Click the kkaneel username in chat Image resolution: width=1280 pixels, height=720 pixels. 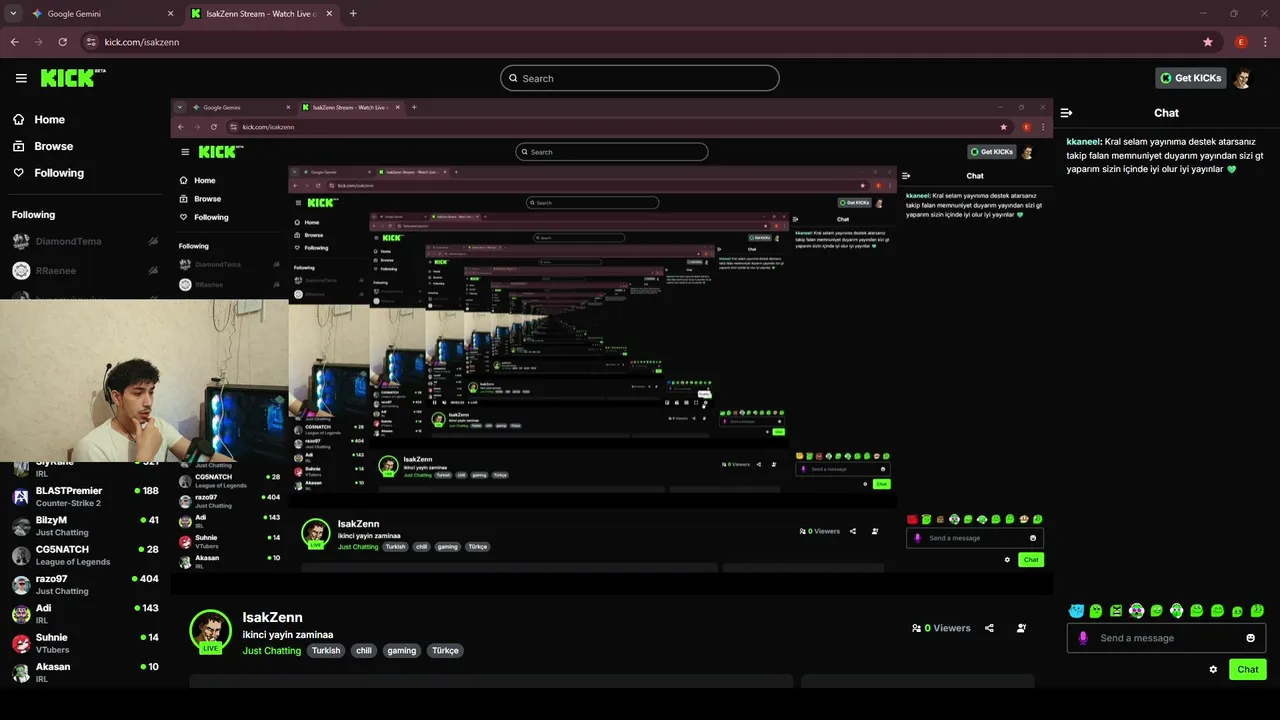coord(1083,142)
